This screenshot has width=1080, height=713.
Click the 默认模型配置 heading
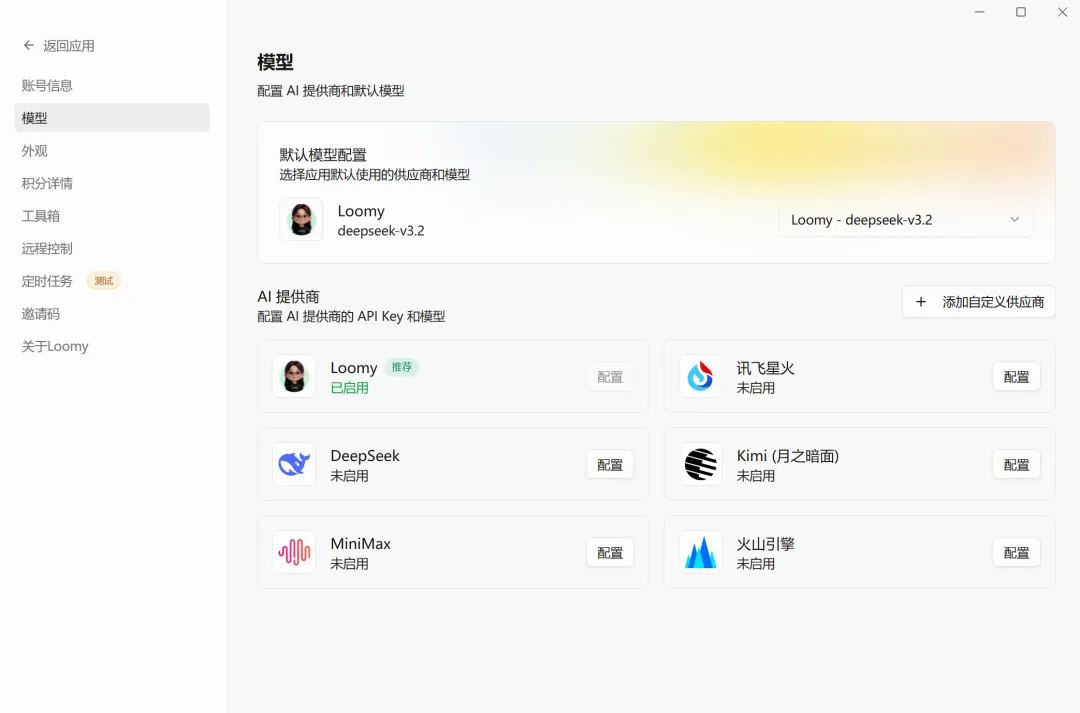pos(323,155)
